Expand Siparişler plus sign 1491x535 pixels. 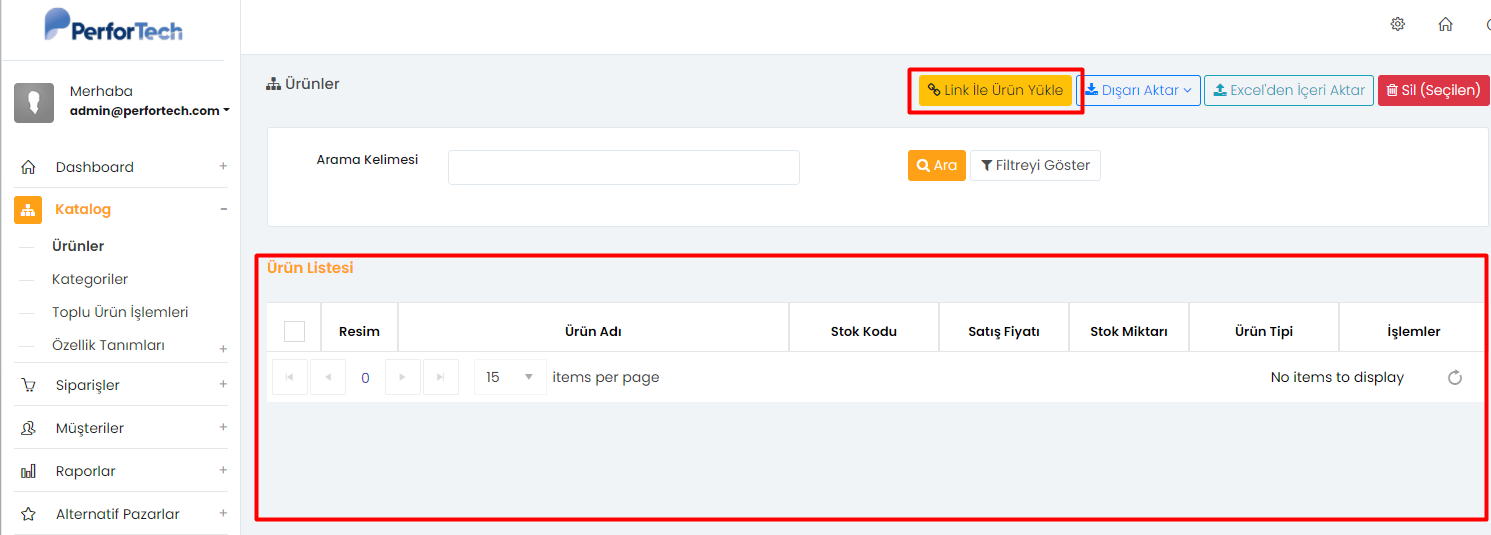point(223,384)
